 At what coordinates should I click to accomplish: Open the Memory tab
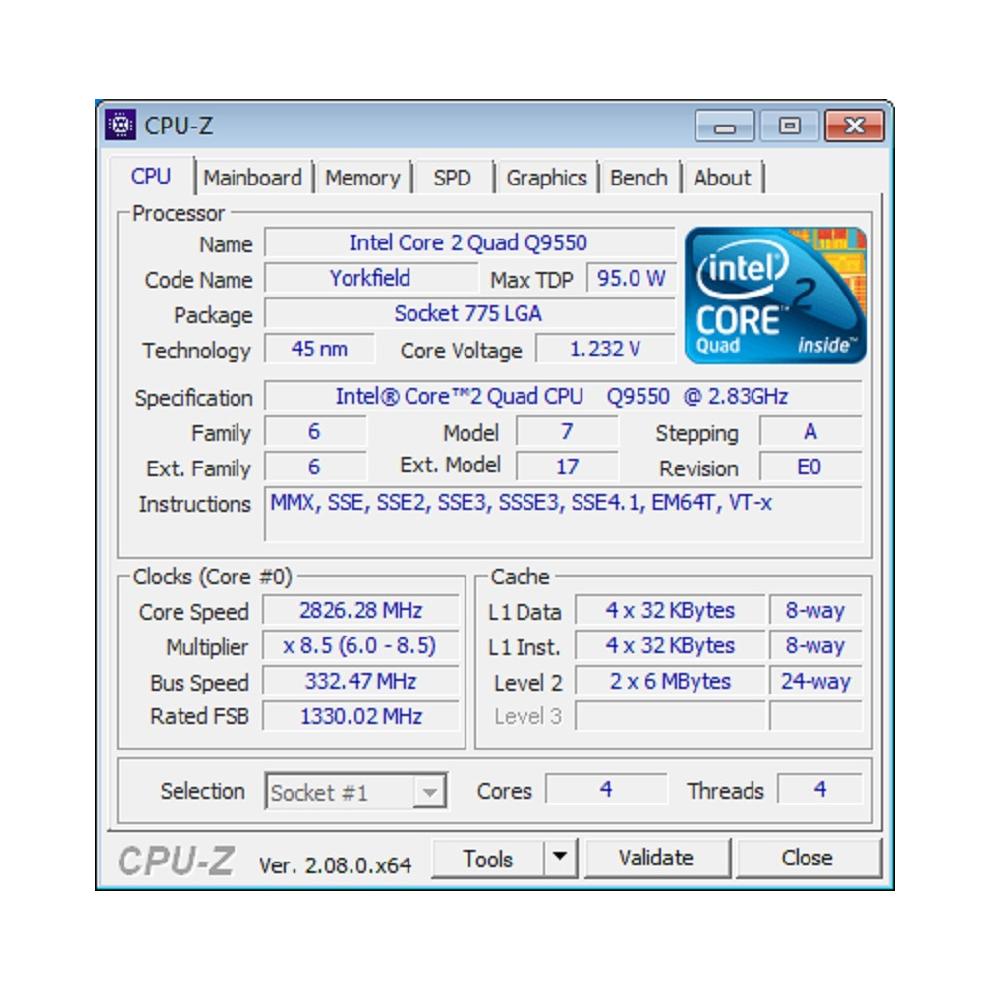(363, 178)
